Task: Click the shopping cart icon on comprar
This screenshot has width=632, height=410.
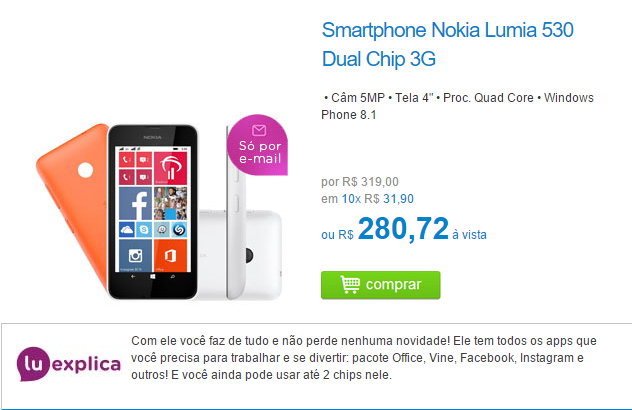Action: pos(350,284)
